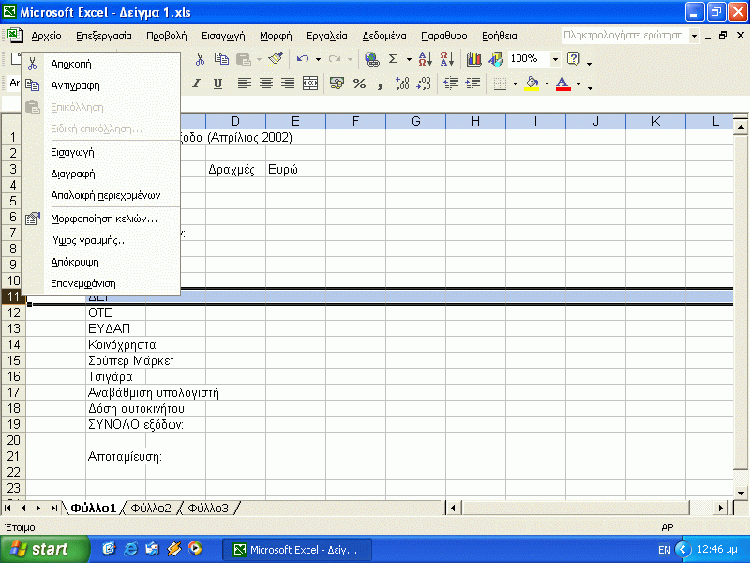Click the Redo arrow icon
750x563 pixels.
(x=334, y=59)
